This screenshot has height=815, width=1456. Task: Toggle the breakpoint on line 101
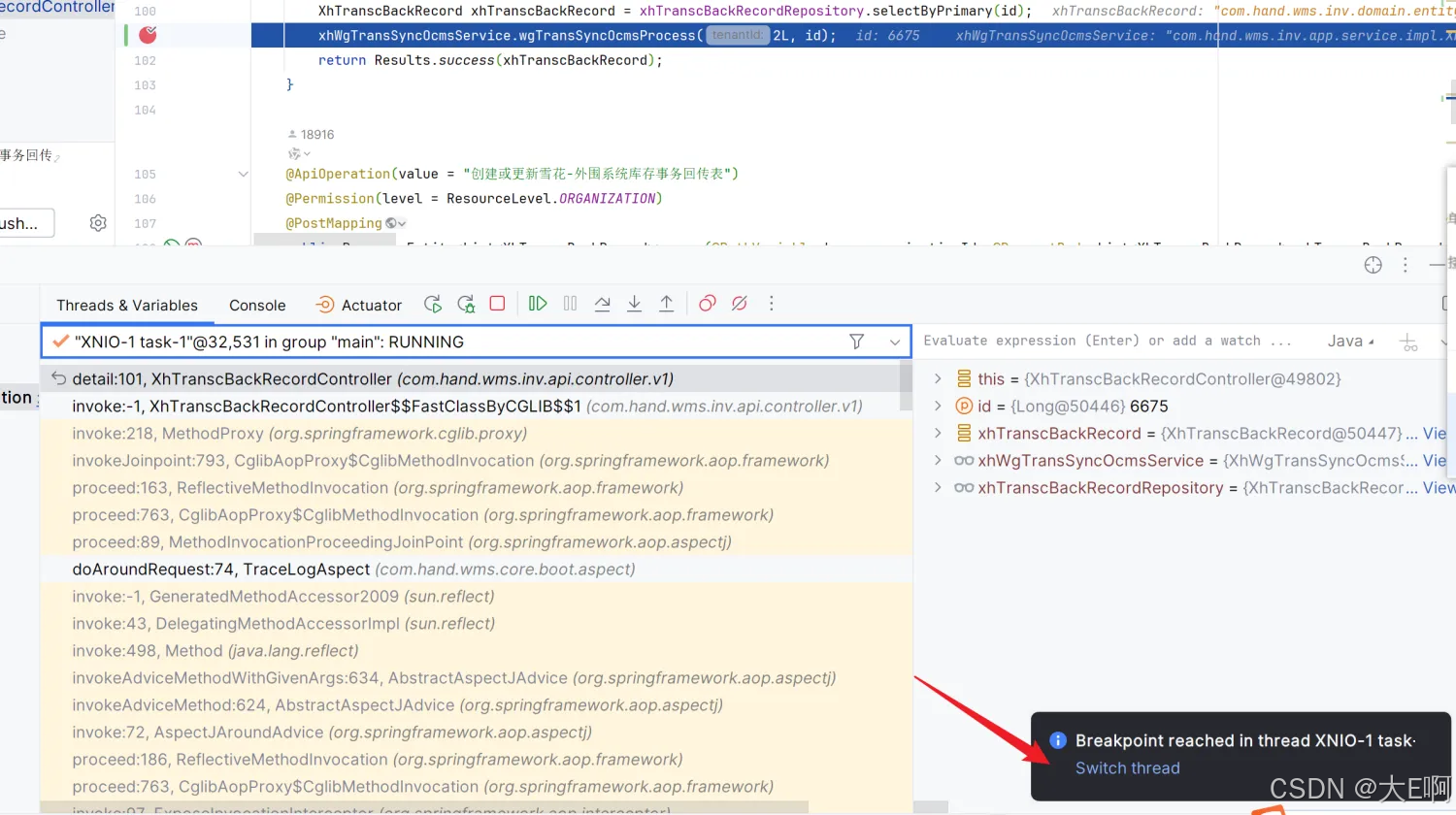tap(148, 35)
